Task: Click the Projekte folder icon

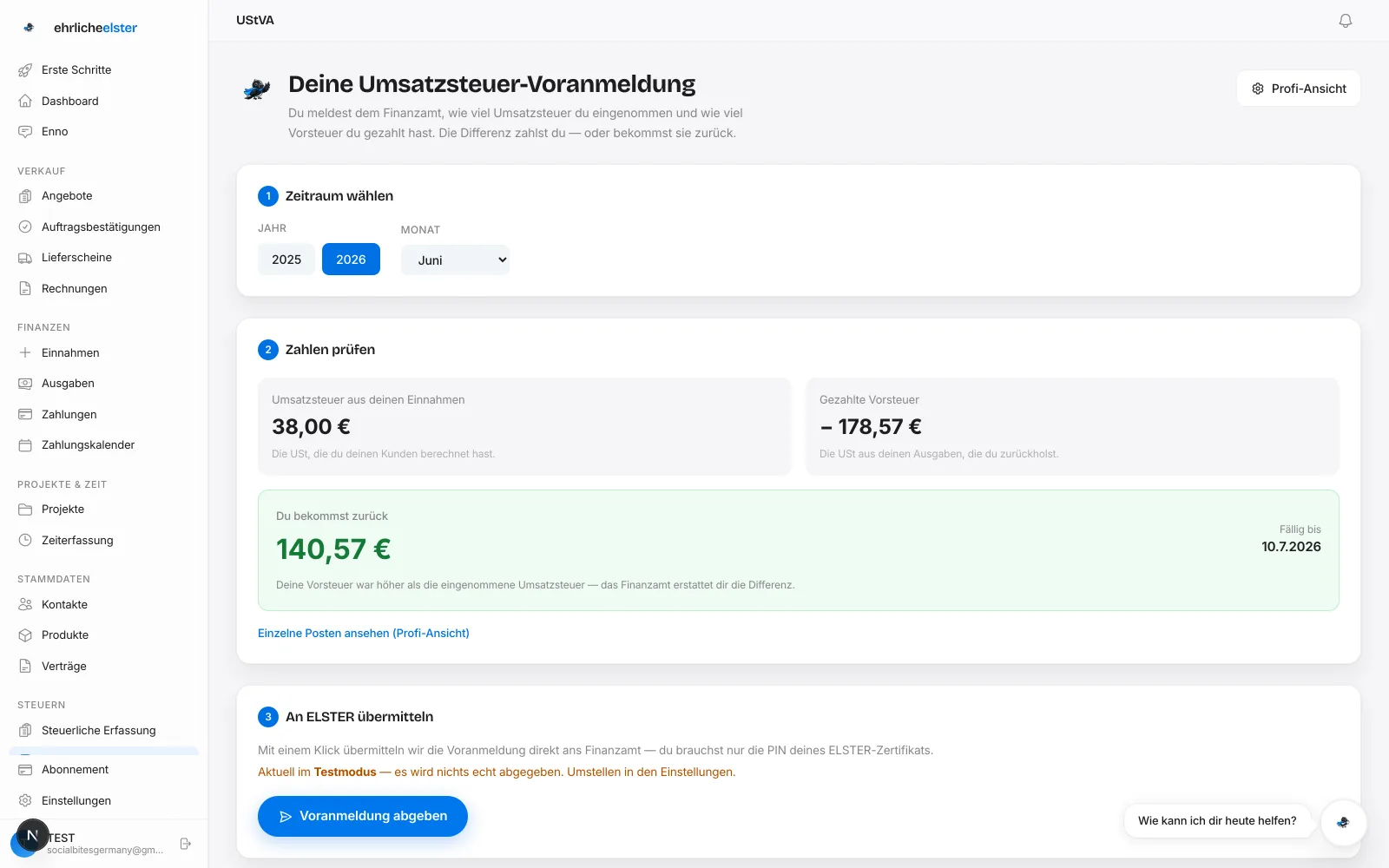Action: tap(25, 510)
